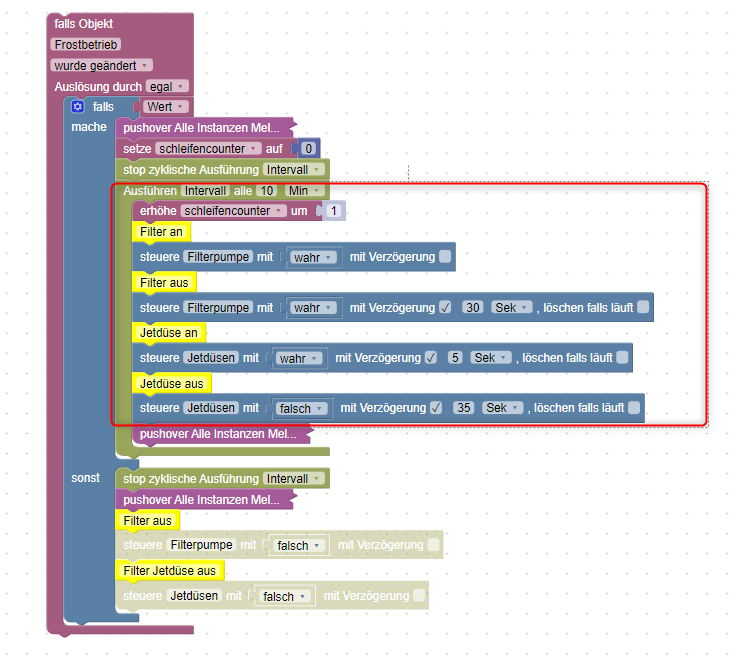Open schleifencounter dropdown in erhöhe block
Screen dimensions: 745x664
pyautogui.click(x=233, y=211)
